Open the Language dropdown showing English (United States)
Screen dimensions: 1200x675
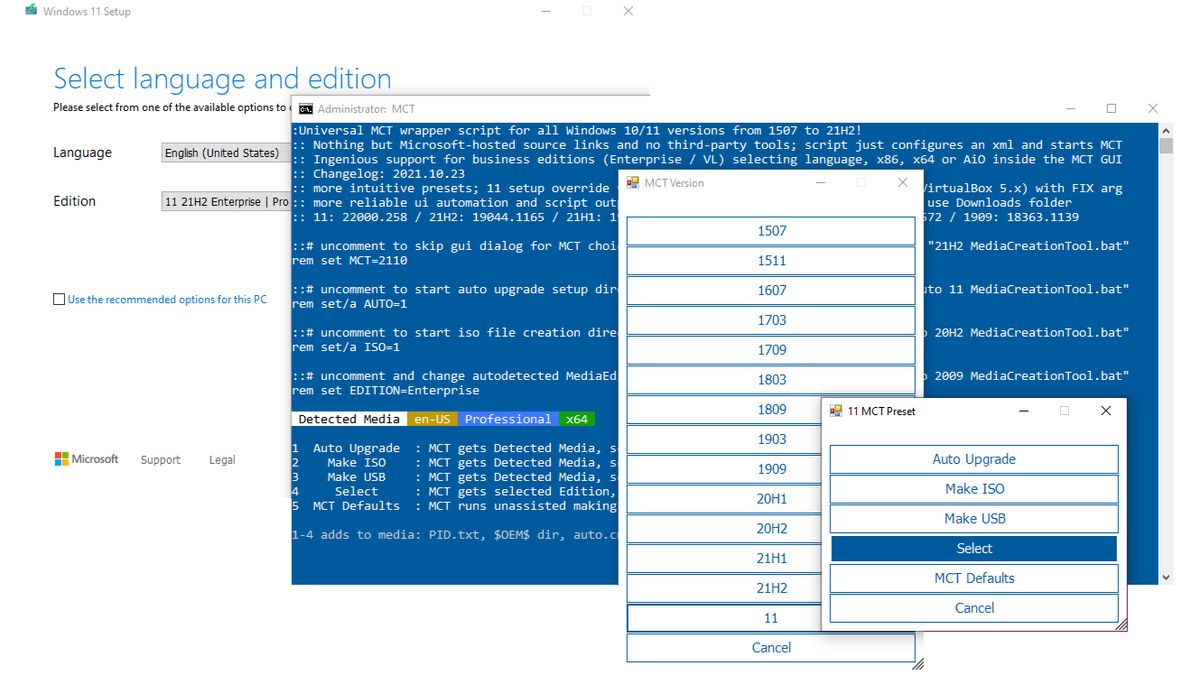(222, 152)
